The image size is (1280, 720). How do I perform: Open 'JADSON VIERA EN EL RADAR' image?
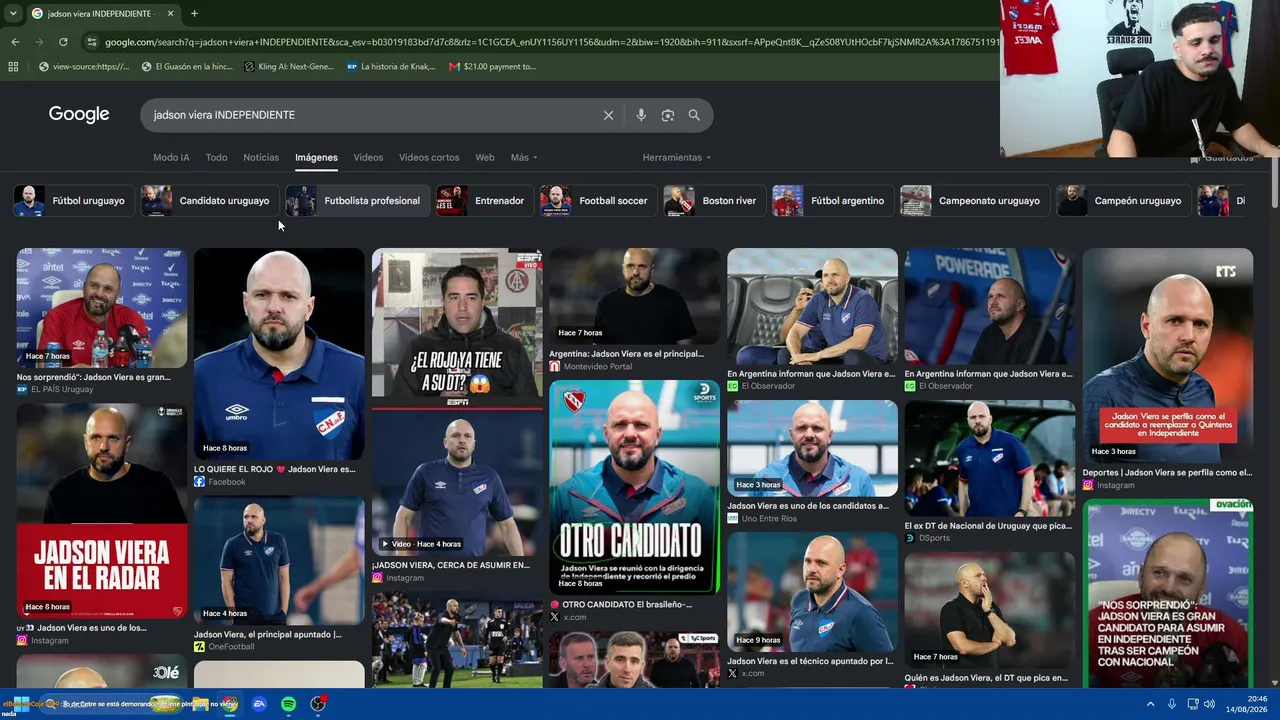[101, 511]
